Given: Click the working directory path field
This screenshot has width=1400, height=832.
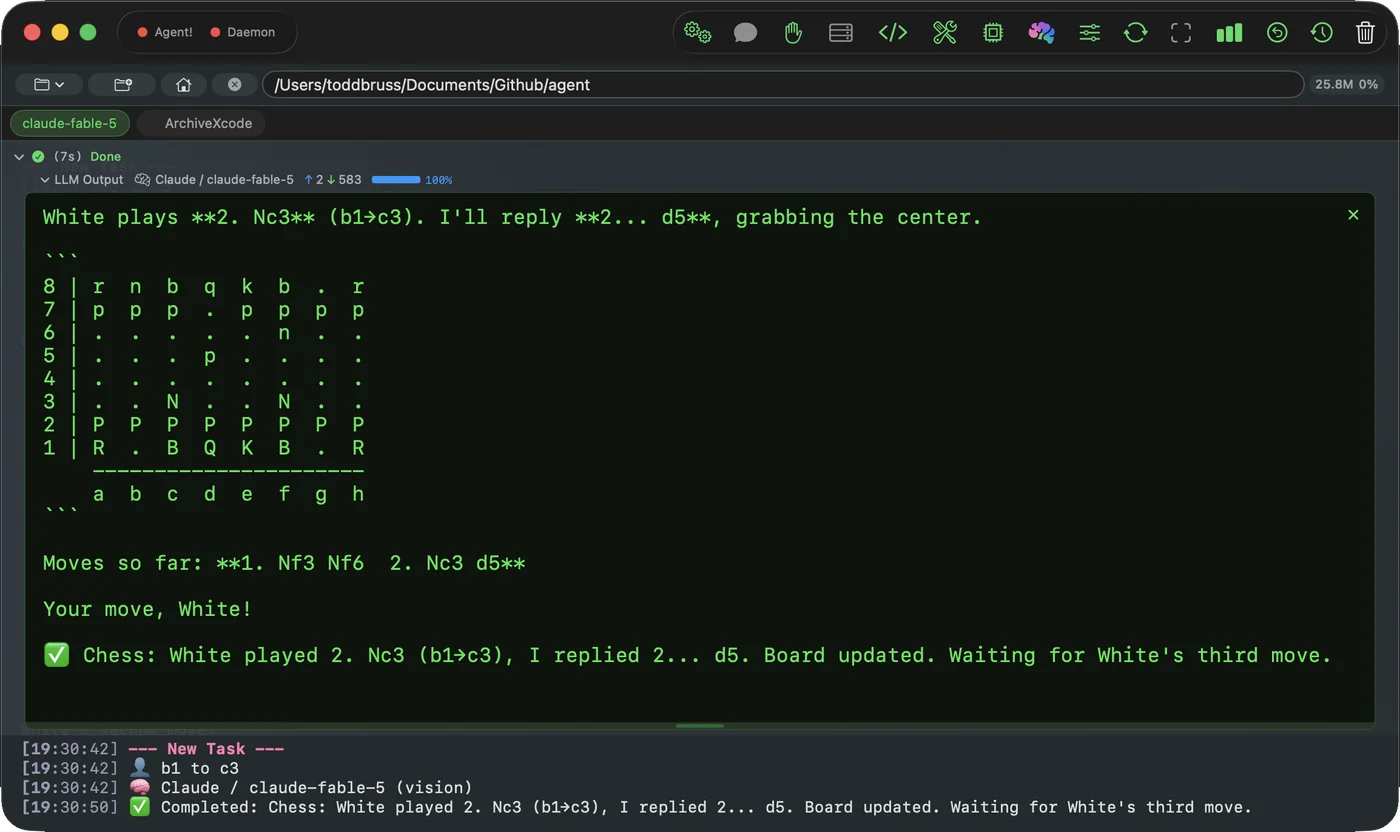Looking at the screenshot, I should point(783,85).
